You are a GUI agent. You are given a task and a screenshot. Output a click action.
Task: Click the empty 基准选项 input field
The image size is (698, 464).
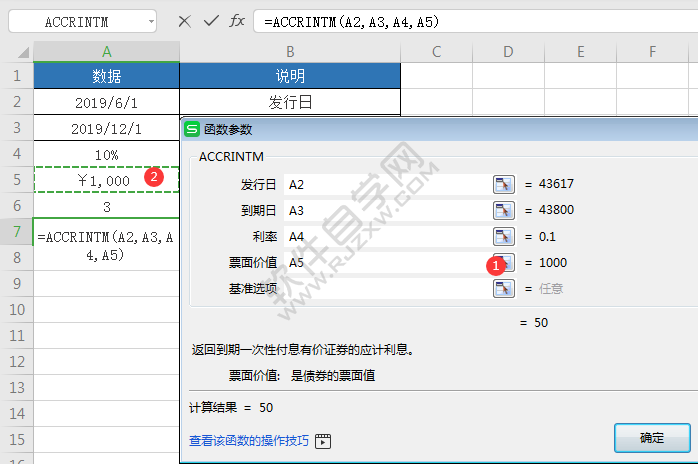click(388, 289)
